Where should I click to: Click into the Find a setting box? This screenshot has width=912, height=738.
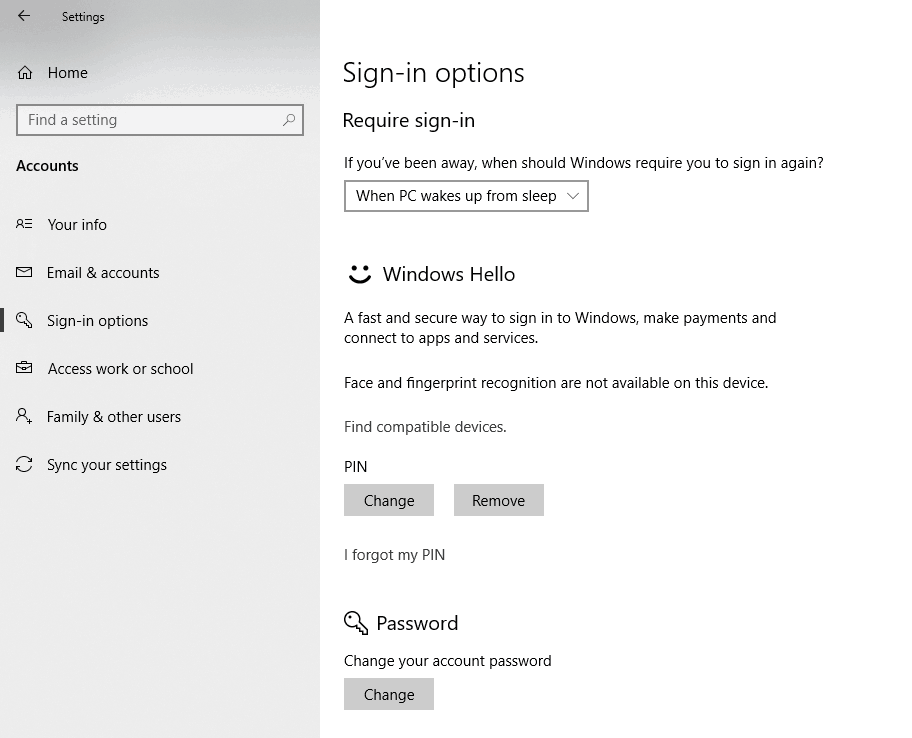[x=160, y=120]
